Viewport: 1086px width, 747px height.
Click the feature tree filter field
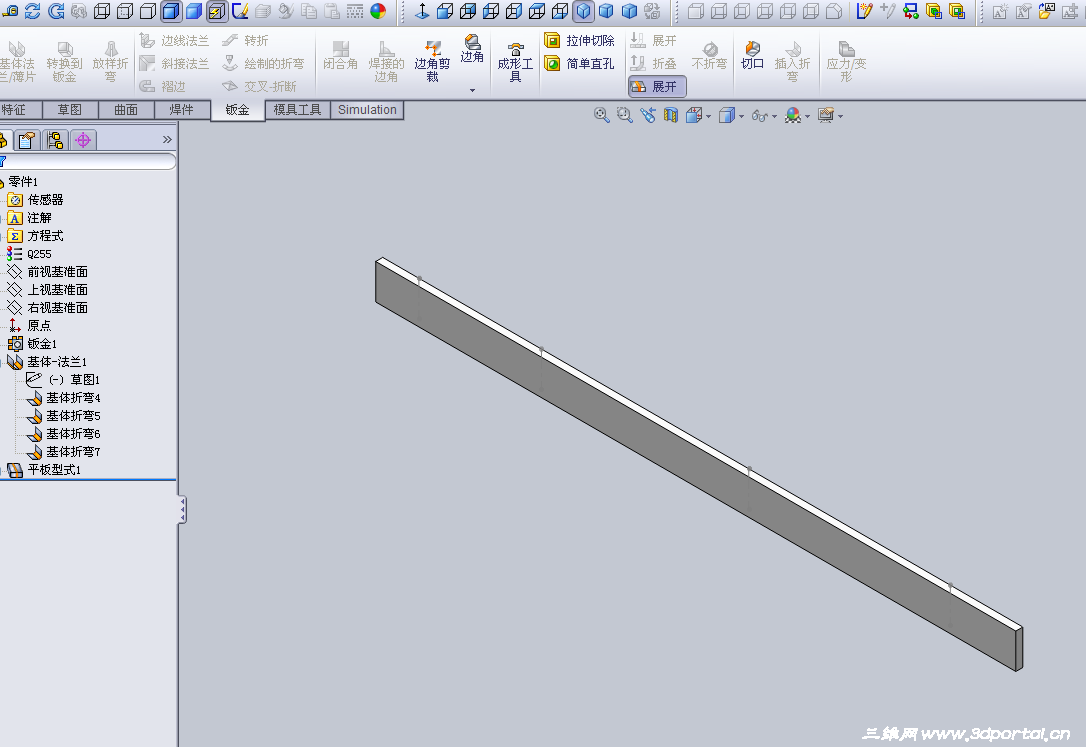point(88,161)
